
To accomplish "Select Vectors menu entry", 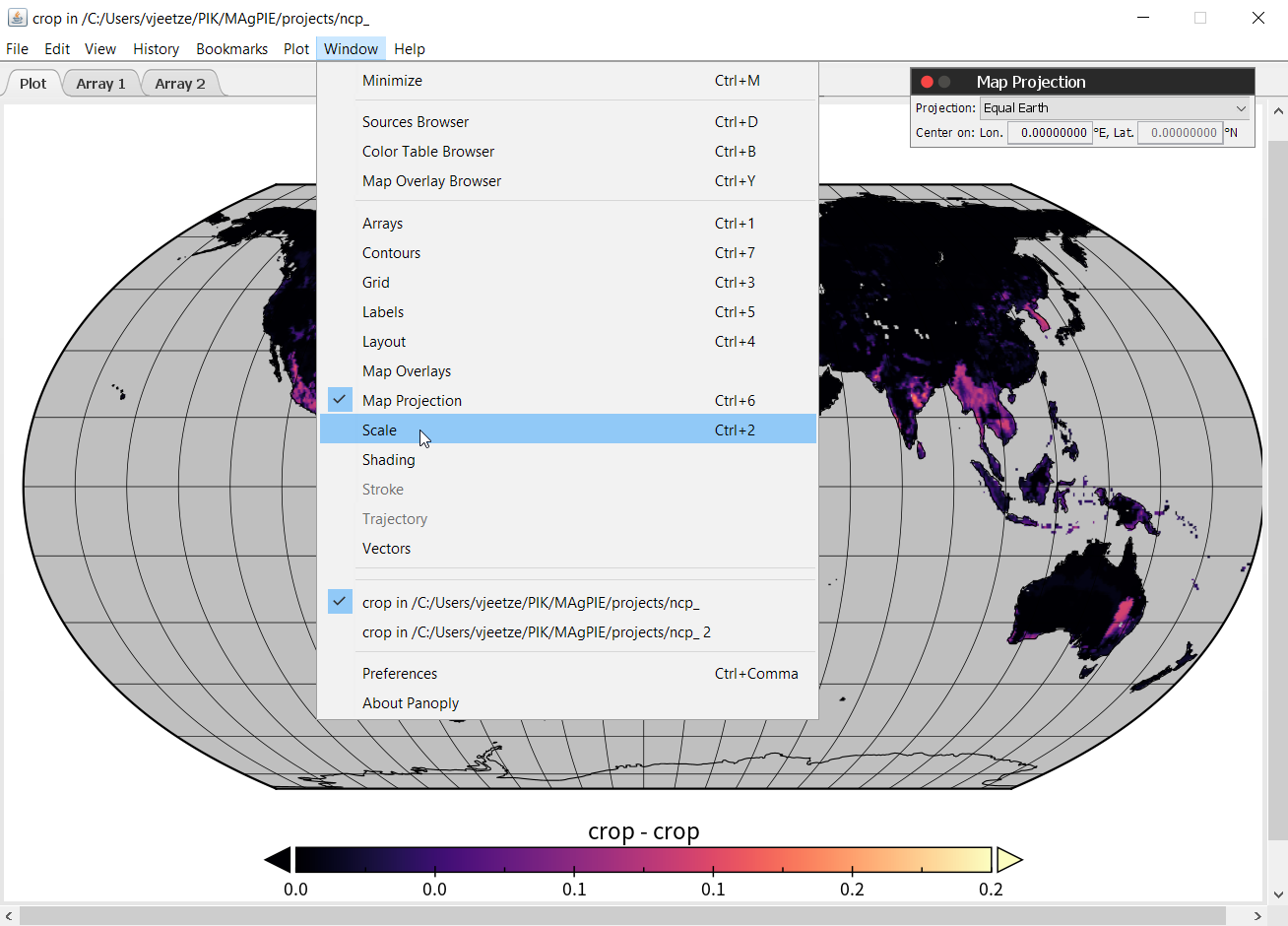I will point(568,549).
